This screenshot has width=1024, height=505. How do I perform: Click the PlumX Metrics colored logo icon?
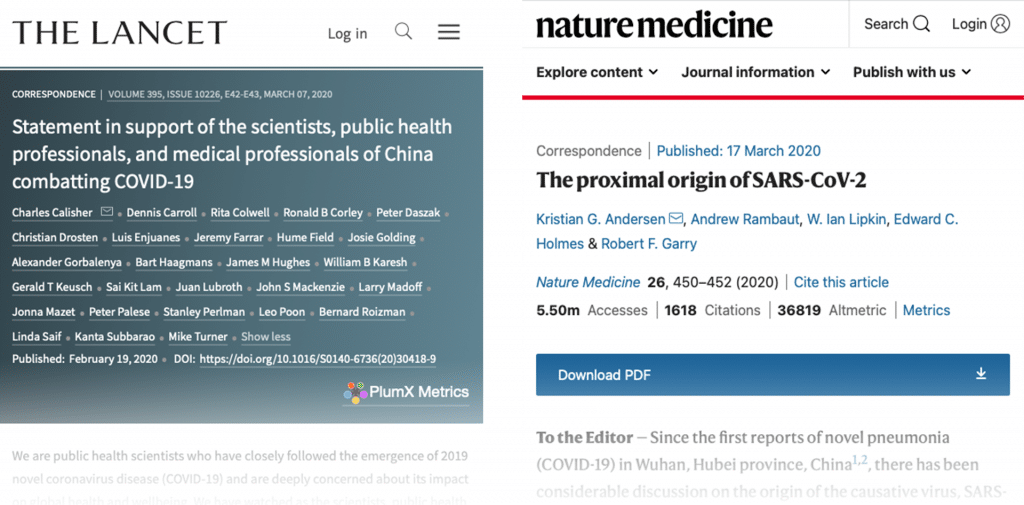(355, 393)
